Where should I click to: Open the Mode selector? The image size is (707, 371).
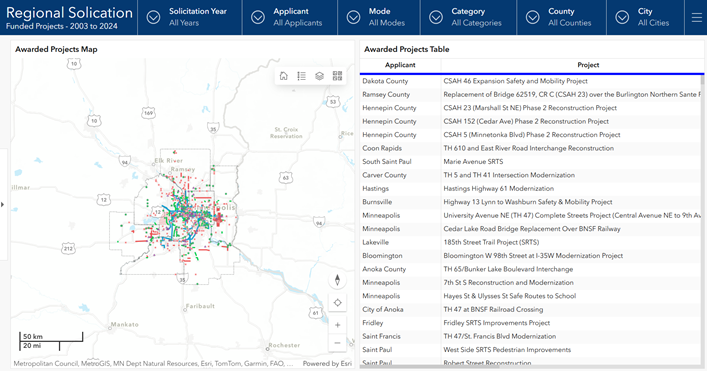pos(379,18)
